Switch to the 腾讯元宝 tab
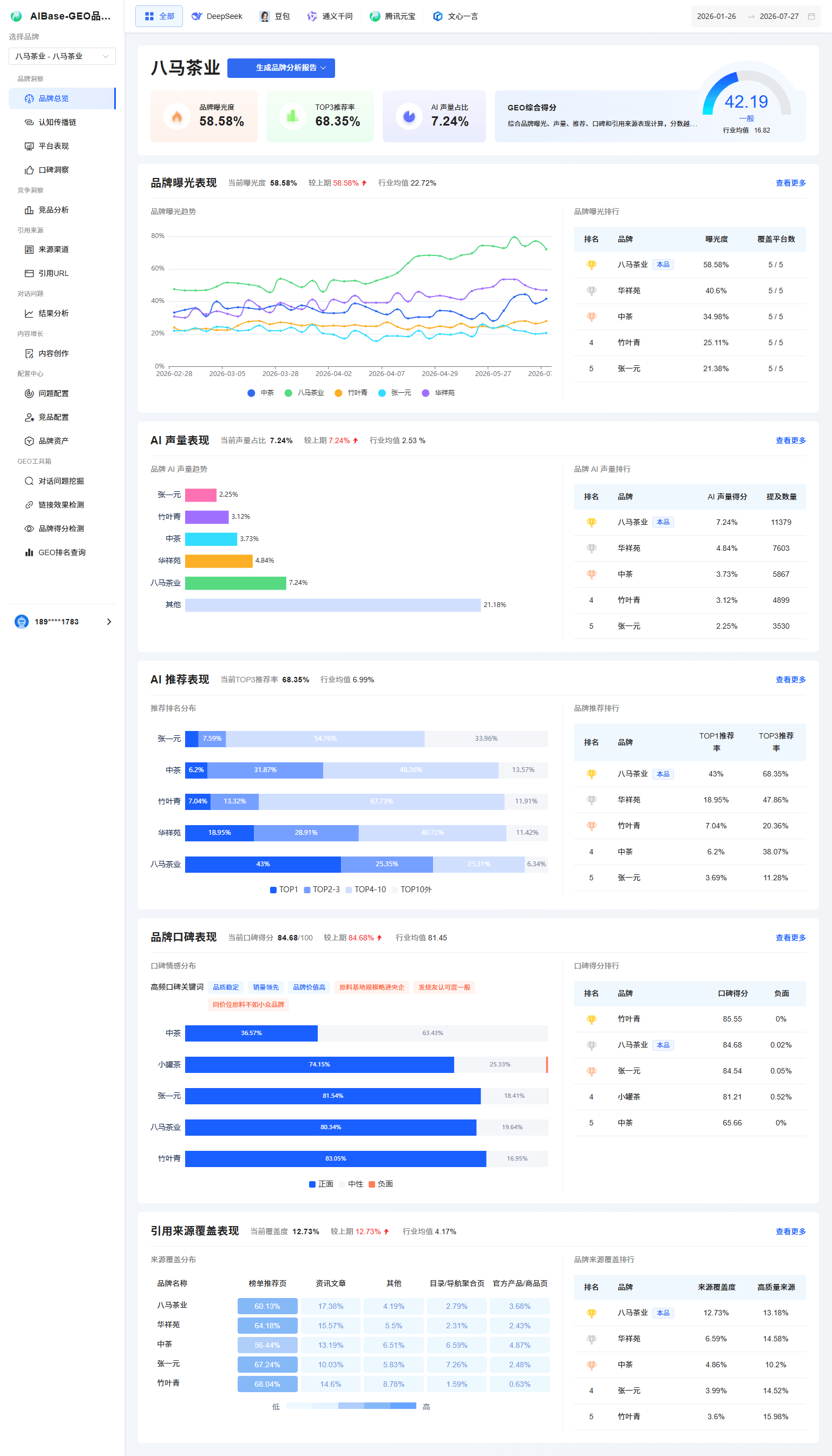This screenshot has height=1456, width=832. 392,17
